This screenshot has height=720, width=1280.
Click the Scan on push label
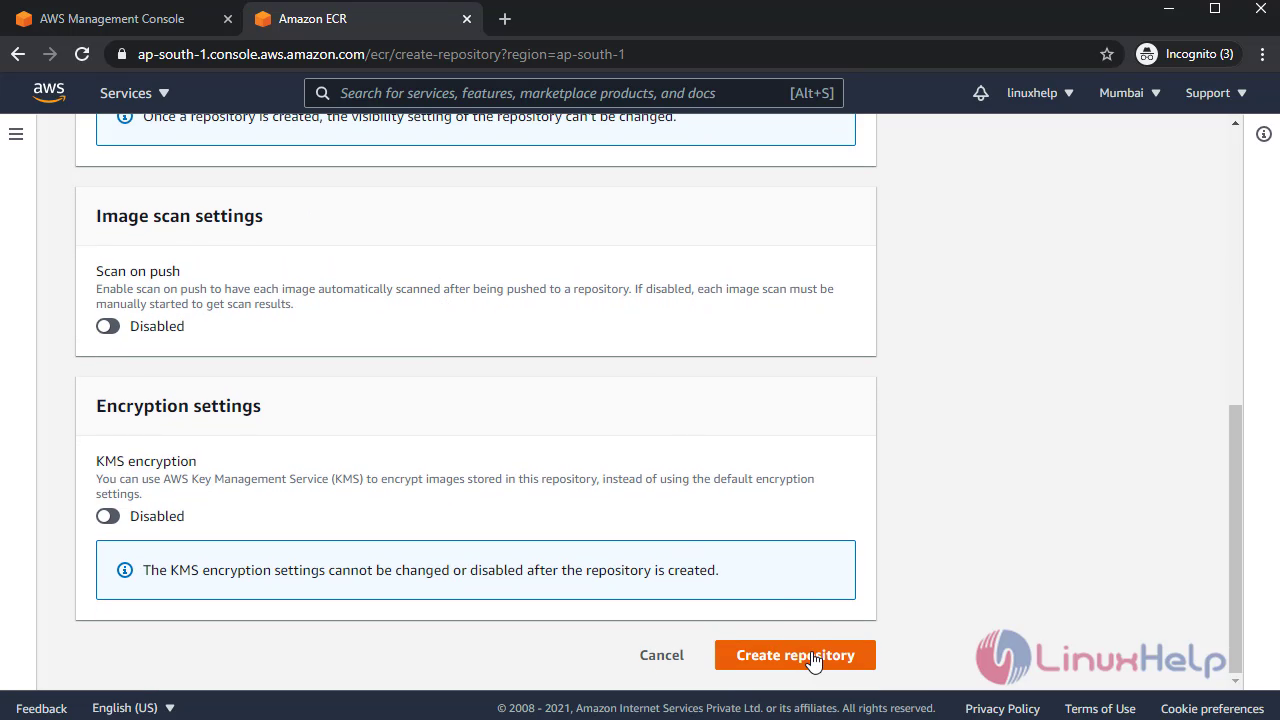(138, 271)
